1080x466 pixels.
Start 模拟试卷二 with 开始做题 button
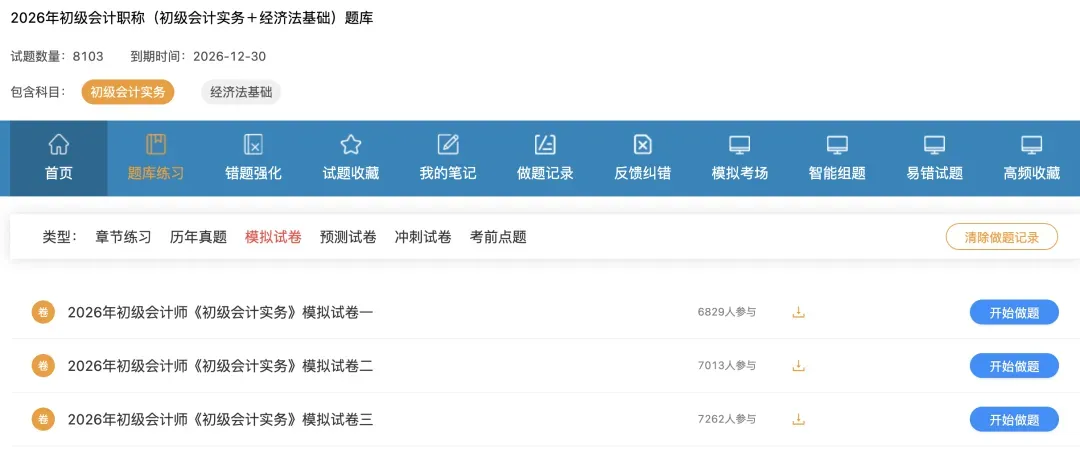(1014, 366)
